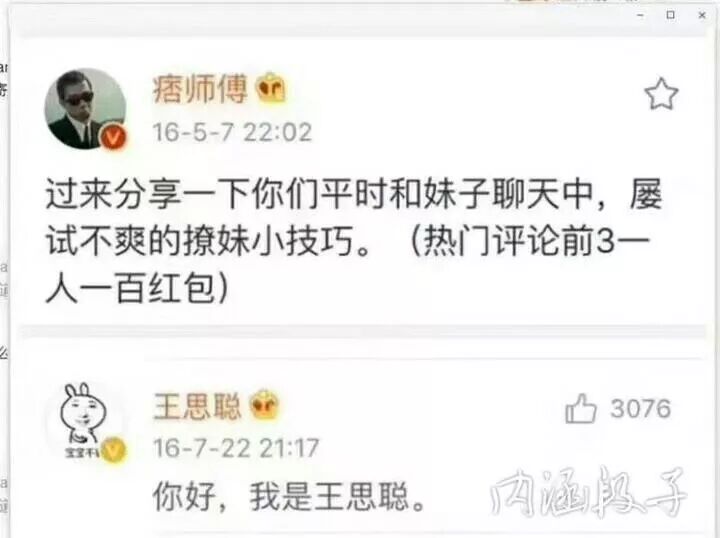Minimize the window
The height and width of the screenshot is (538, 720).
(x=641, y=15)
